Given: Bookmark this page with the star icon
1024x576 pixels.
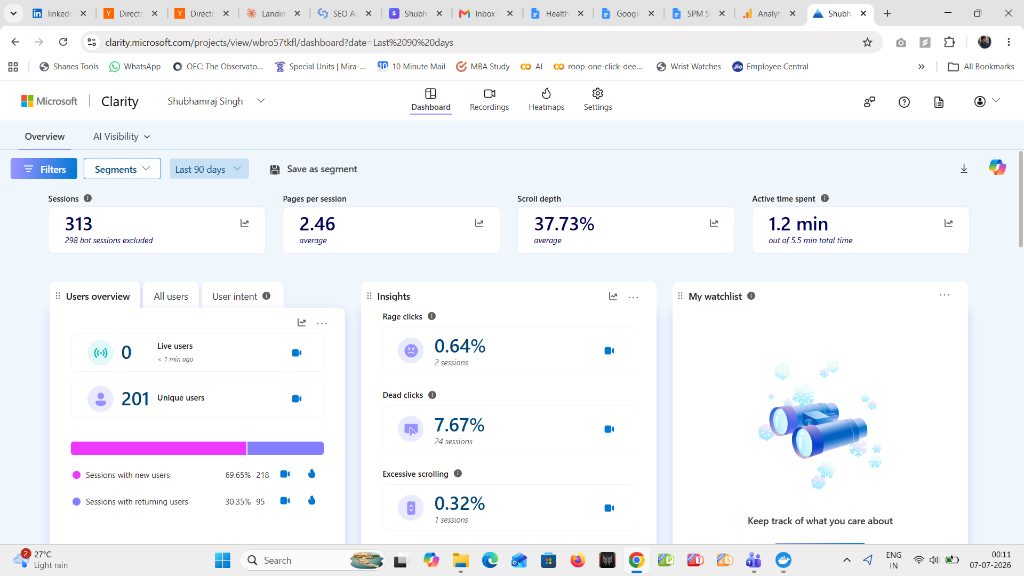Looking at the screenshot, I should tap(867, 42).
